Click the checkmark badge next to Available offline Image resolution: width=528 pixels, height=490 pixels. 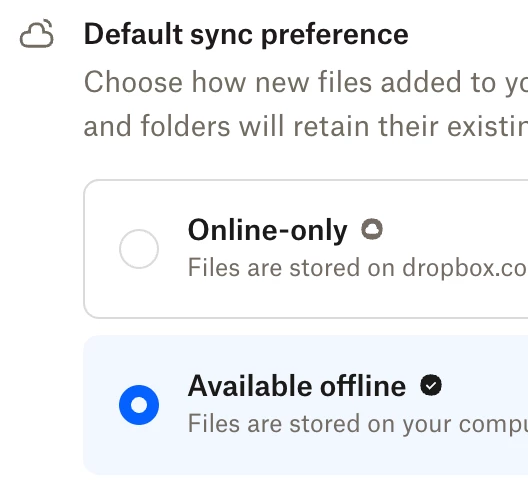point(431,385)
